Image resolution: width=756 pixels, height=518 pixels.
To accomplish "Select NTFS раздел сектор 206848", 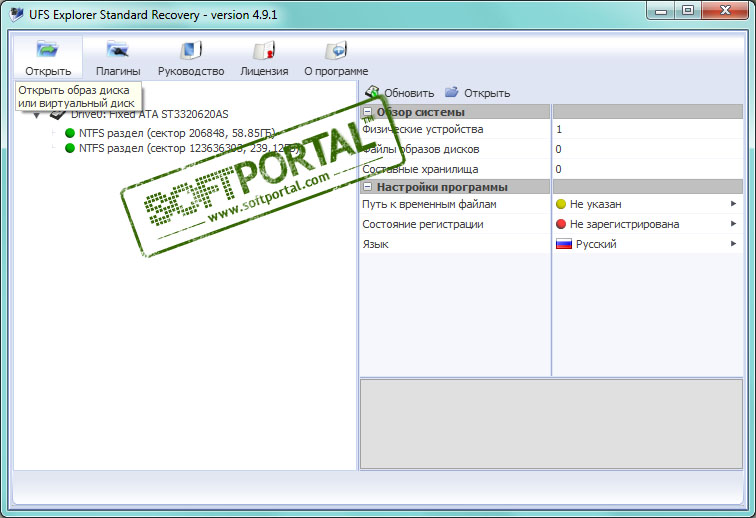I will pyautogui.click(x=177, y=133).
